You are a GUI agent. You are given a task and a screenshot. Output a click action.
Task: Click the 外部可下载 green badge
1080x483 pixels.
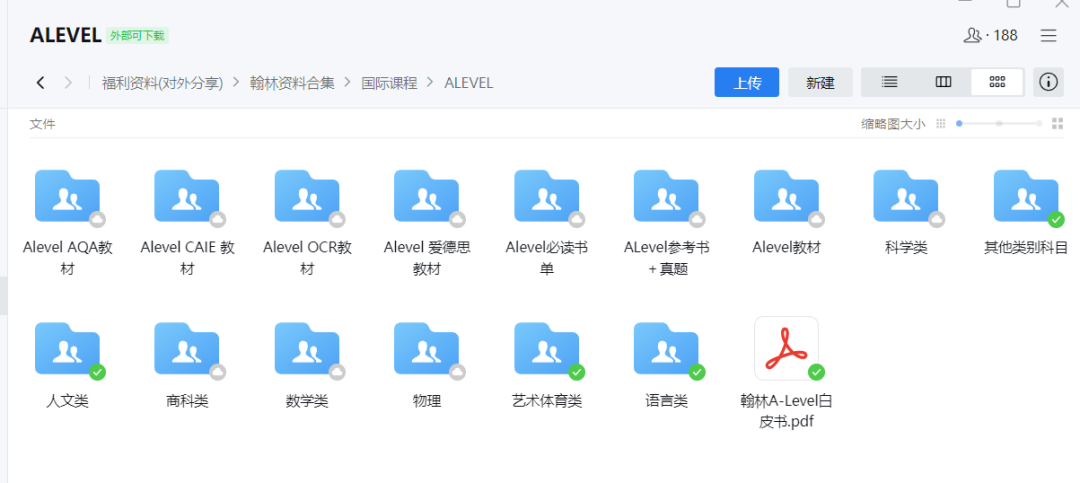[137, 36]
